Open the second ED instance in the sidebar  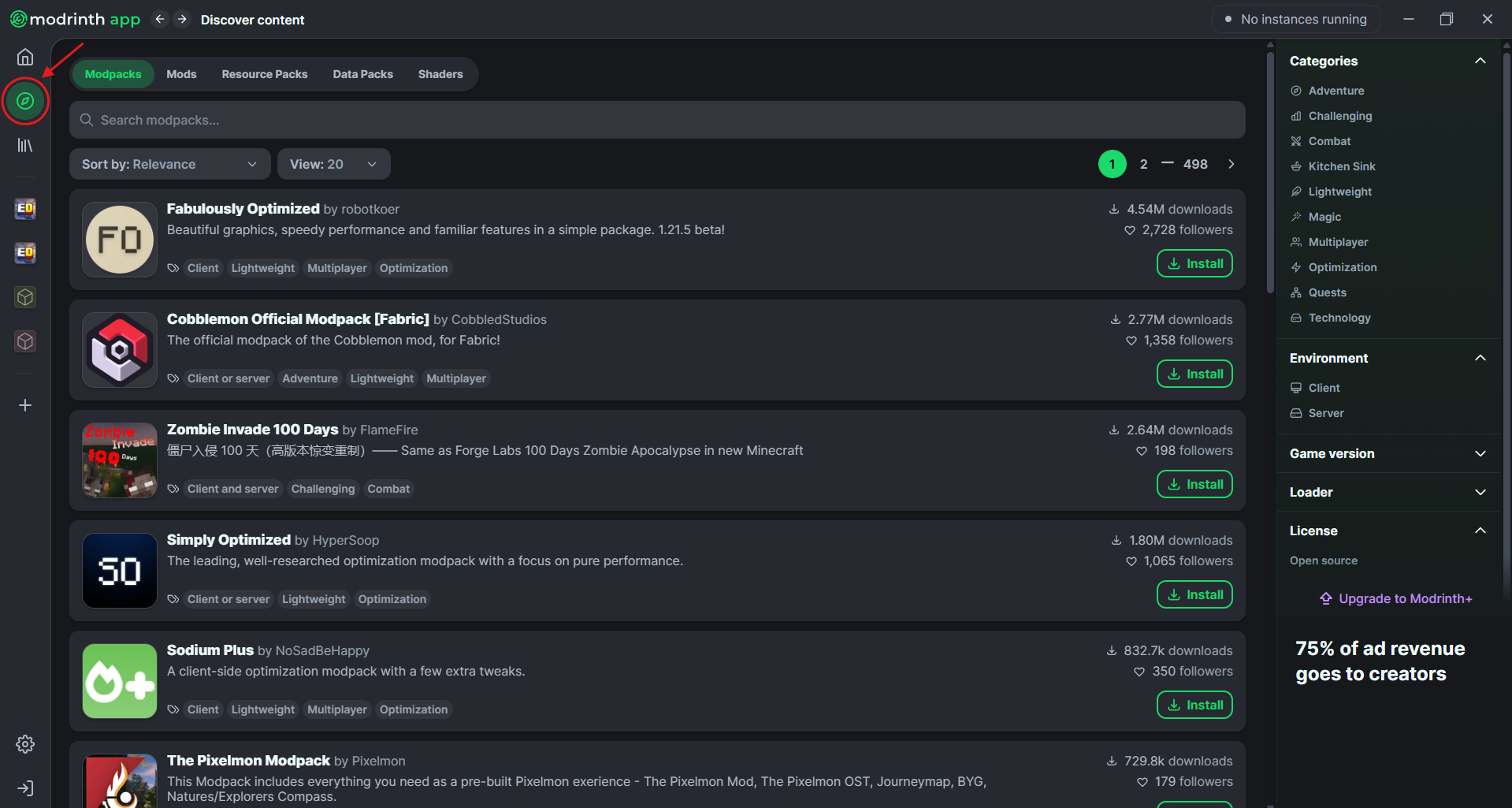click(25, 253)
